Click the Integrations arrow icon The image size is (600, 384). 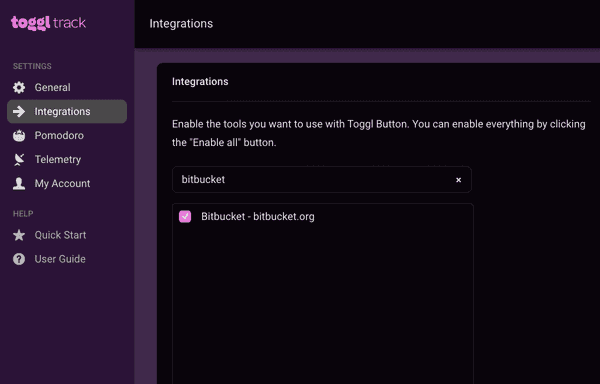coord(19,111)
